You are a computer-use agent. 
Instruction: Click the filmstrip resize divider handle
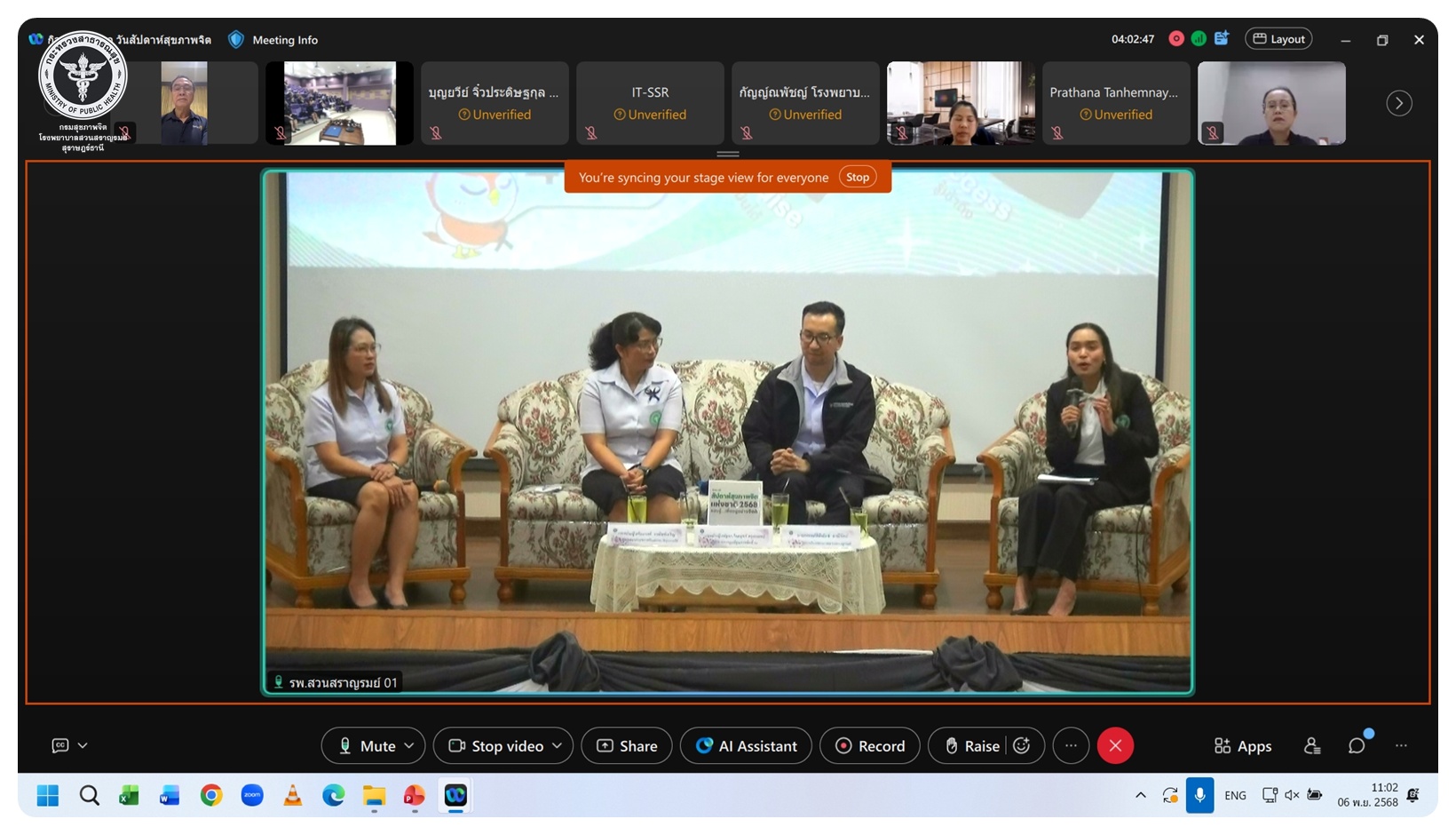click(728, 154)
